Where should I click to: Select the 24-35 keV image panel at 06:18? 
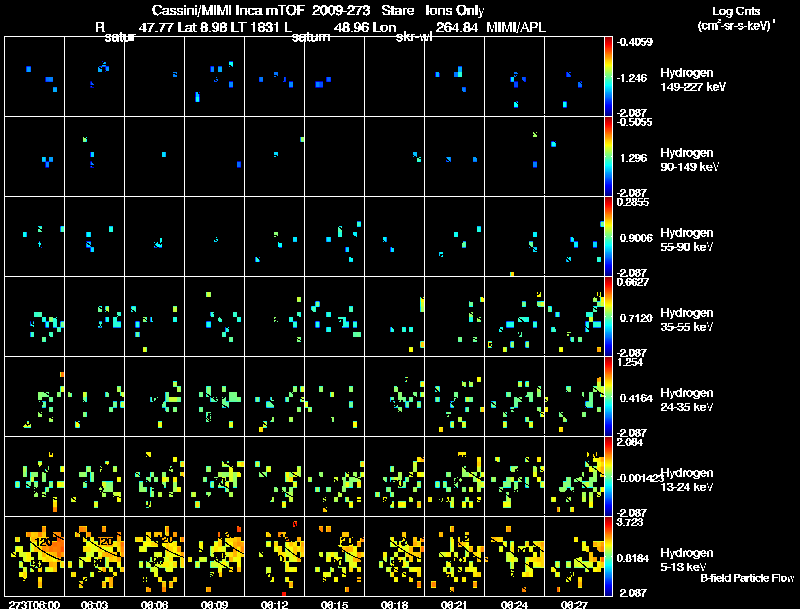[x=394, y=396]
